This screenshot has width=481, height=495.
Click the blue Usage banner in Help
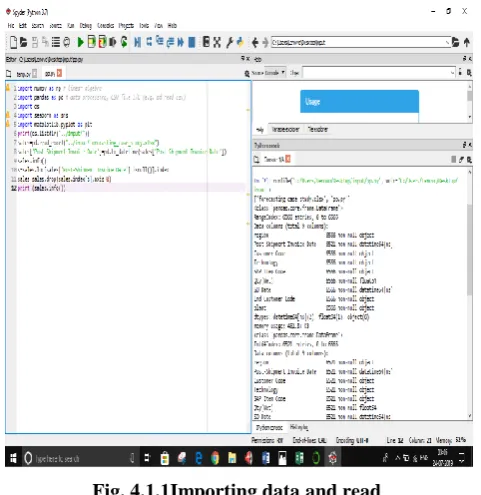click(x=359, y=101)
